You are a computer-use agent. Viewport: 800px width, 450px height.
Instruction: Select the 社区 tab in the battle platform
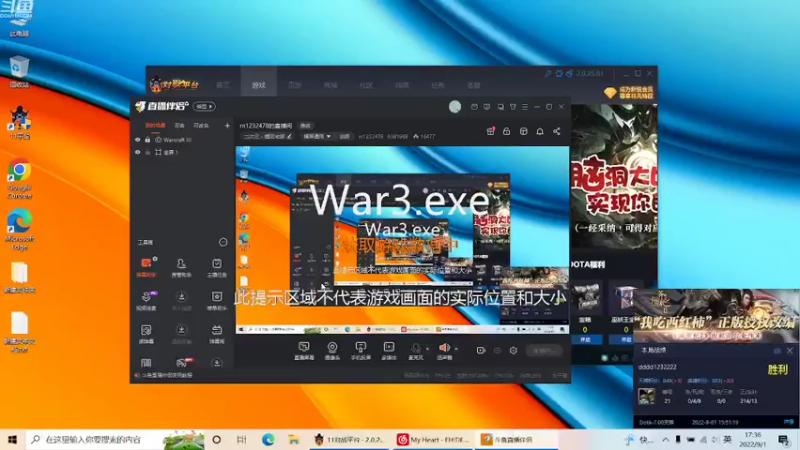[366, 85]
